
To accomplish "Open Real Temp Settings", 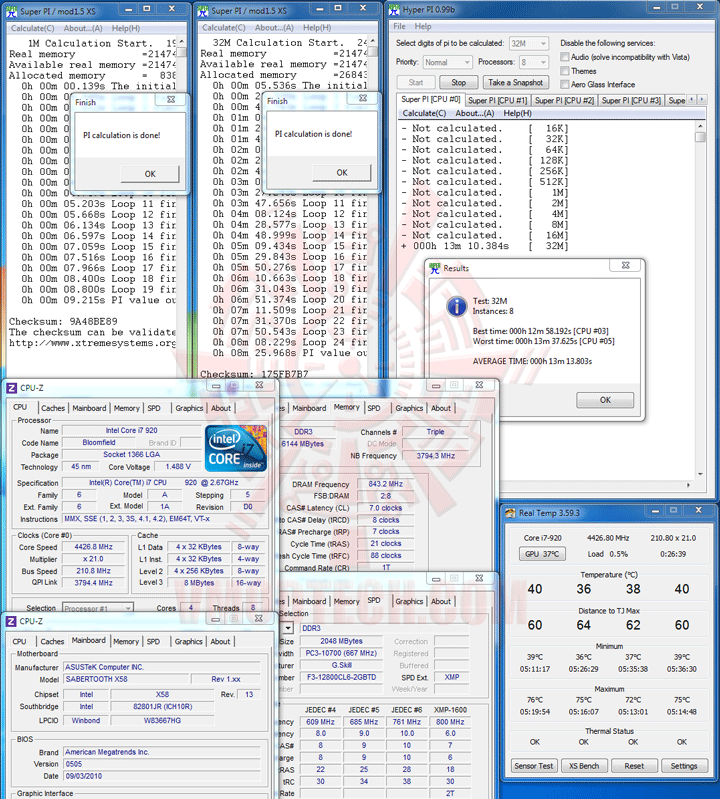I will pos(683,766).
